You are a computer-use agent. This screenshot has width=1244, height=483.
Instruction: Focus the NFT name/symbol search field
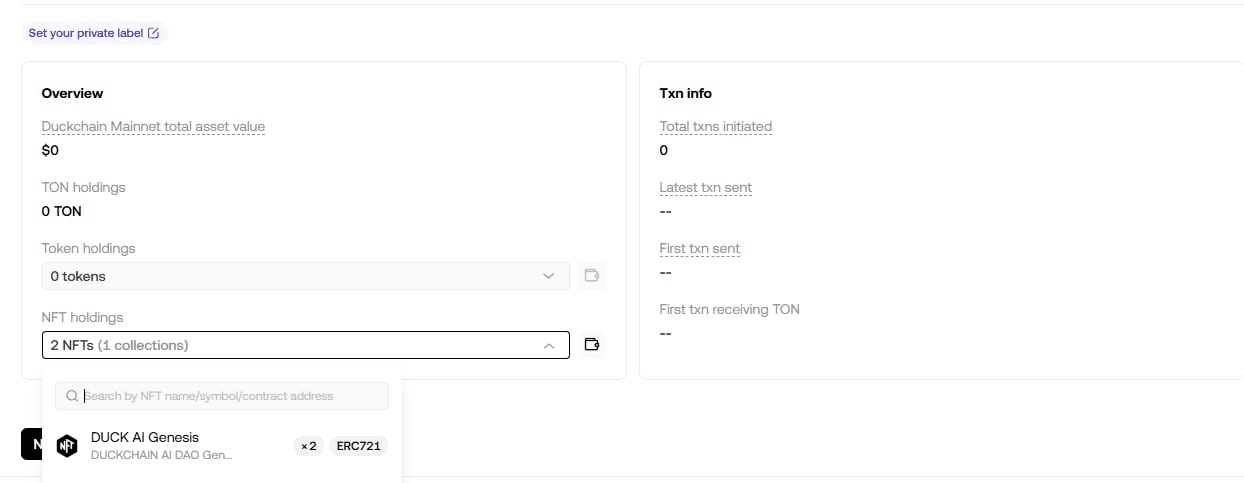click(x=222, y=396)
